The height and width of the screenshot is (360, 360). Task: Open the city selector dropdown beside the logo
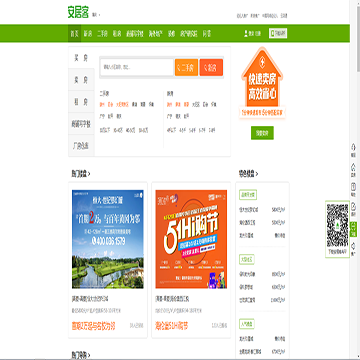(x=96, y=15)
